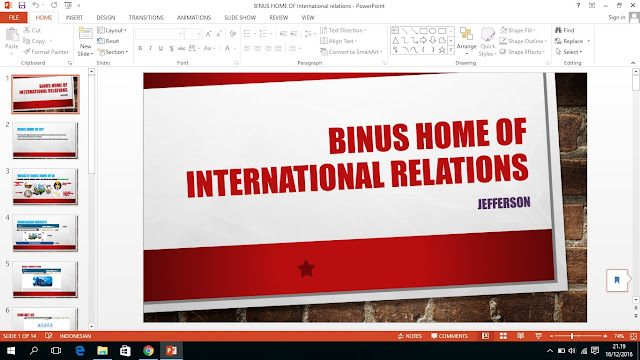Switch to TRANSITIONS tab
Screen dimensions: 640x360
(146, 18)
